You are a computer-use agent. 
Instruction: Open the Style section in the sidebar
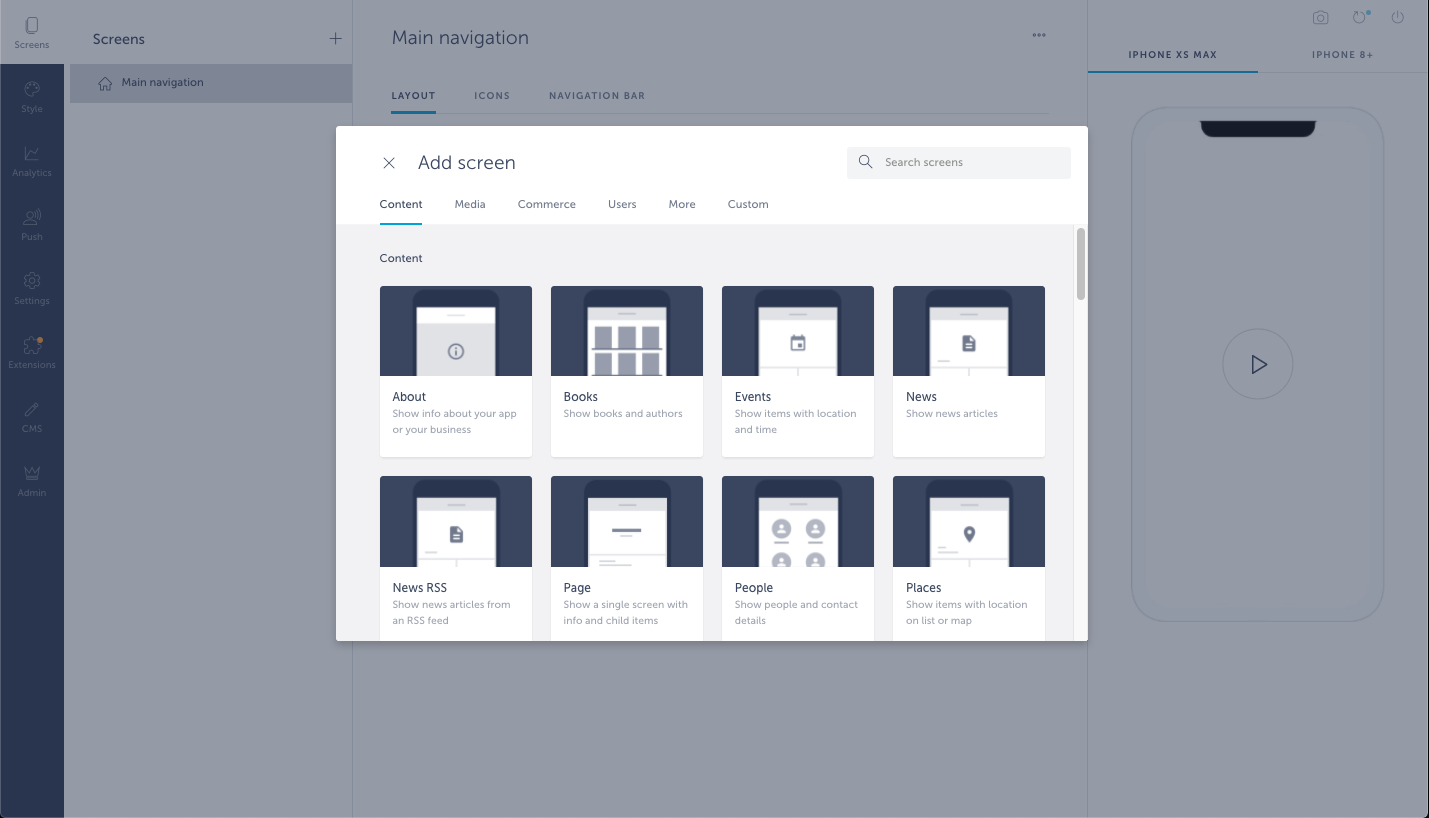click(x=31, y=97)
